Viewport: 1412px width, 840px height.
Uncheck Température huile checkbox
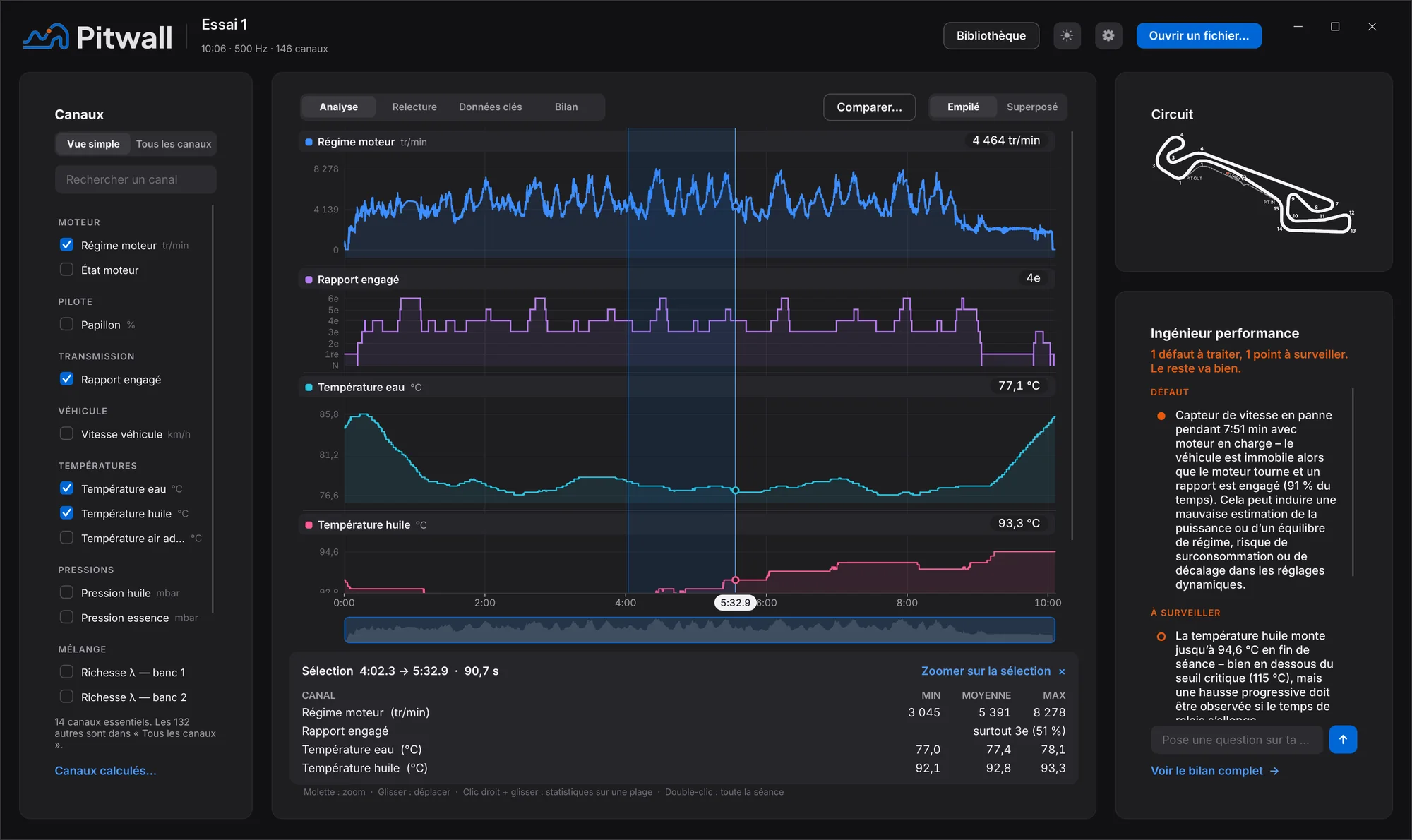[x=66, y=513]
